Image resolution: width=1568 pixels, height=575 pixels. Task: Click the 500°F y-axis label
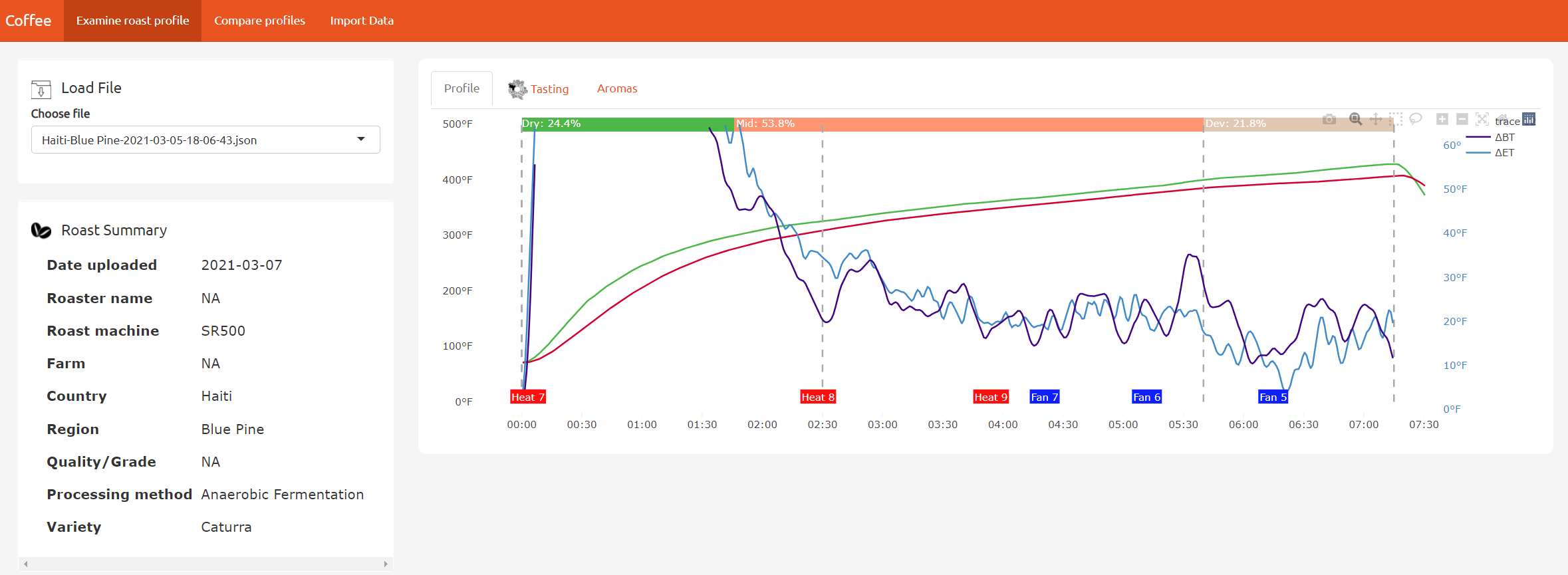(x=457, y=124)
